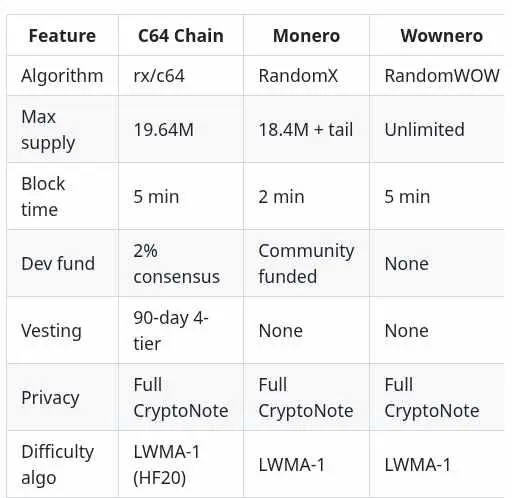Click the LWMA-1 (HF20) cell

click(181, 465)
